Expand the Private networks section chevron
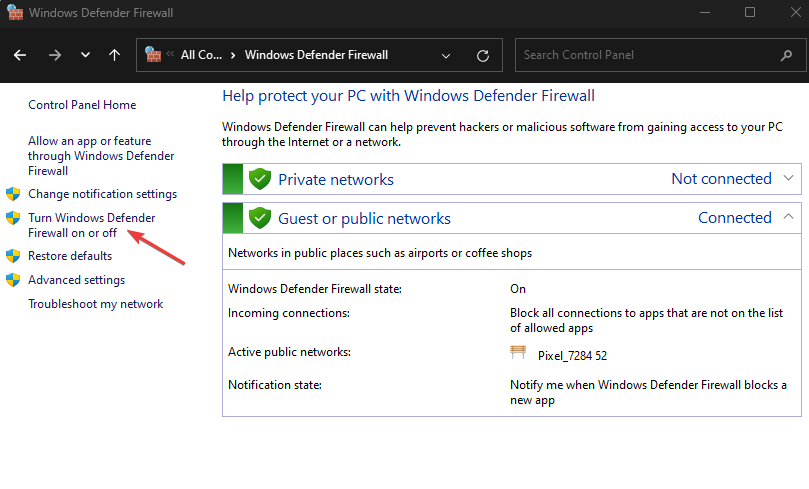The image size is (809, 489). click(788, 178)
